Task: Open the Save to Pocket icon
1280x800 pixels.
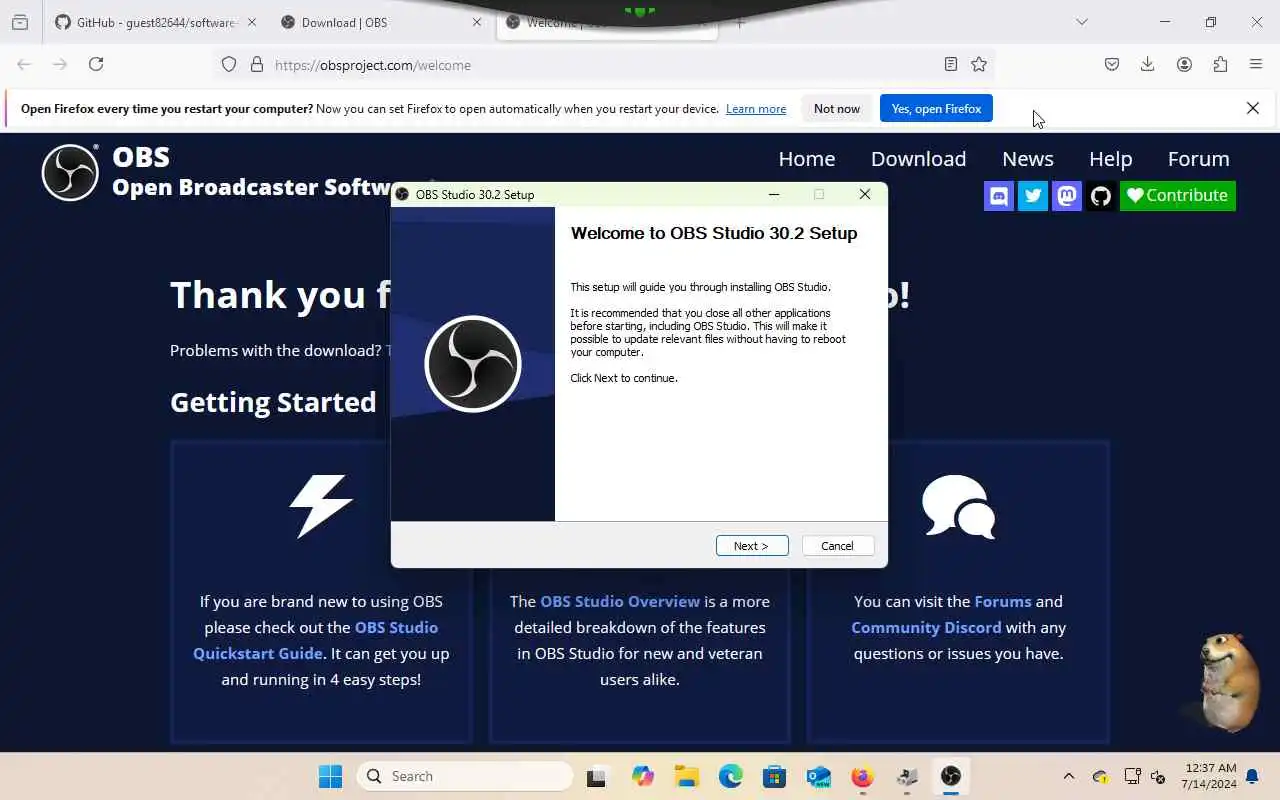Action: click(x=1112, y=64)
